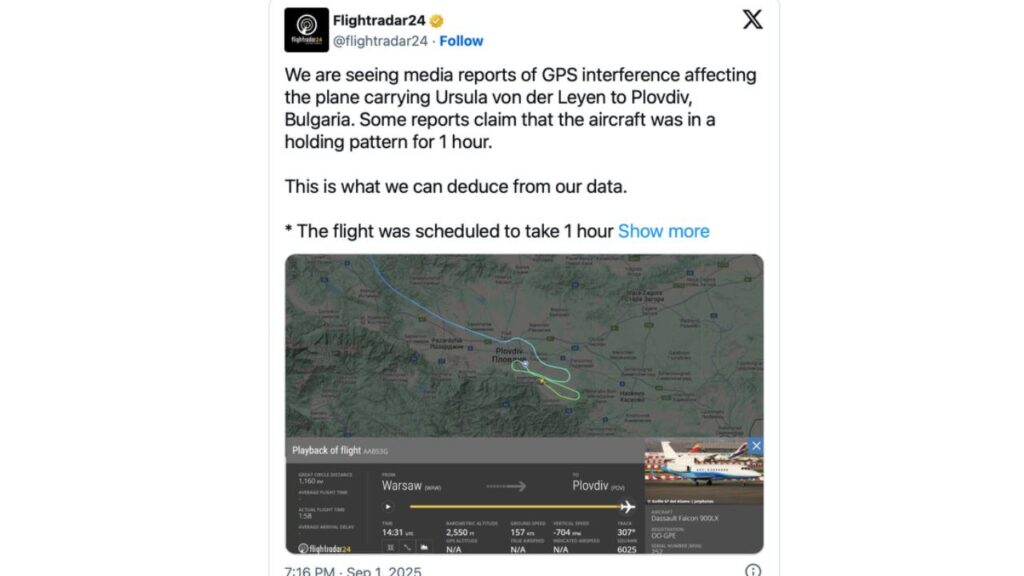Click the Flightradar24 display name
Image resolution: width=1024 pixels, height=576 pixels.
379,21
